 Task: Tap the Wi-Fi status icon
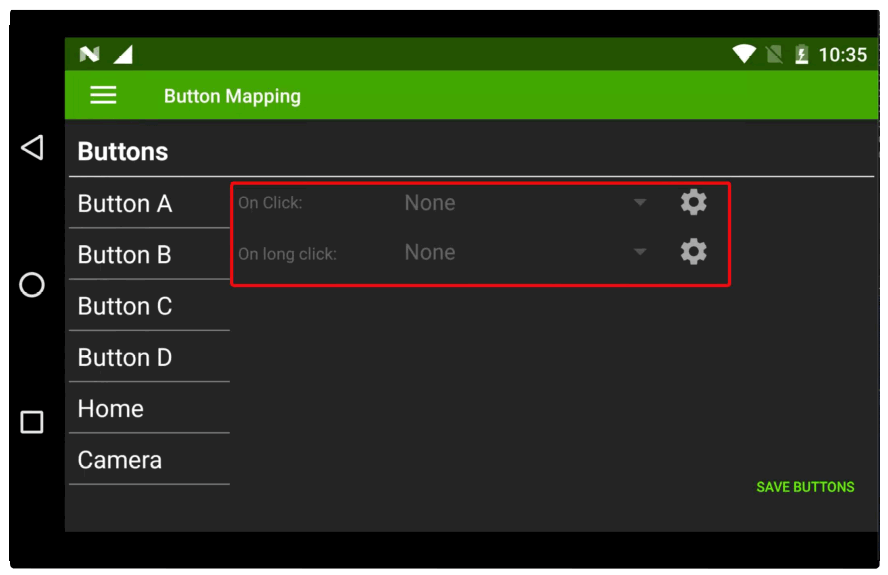744,54
